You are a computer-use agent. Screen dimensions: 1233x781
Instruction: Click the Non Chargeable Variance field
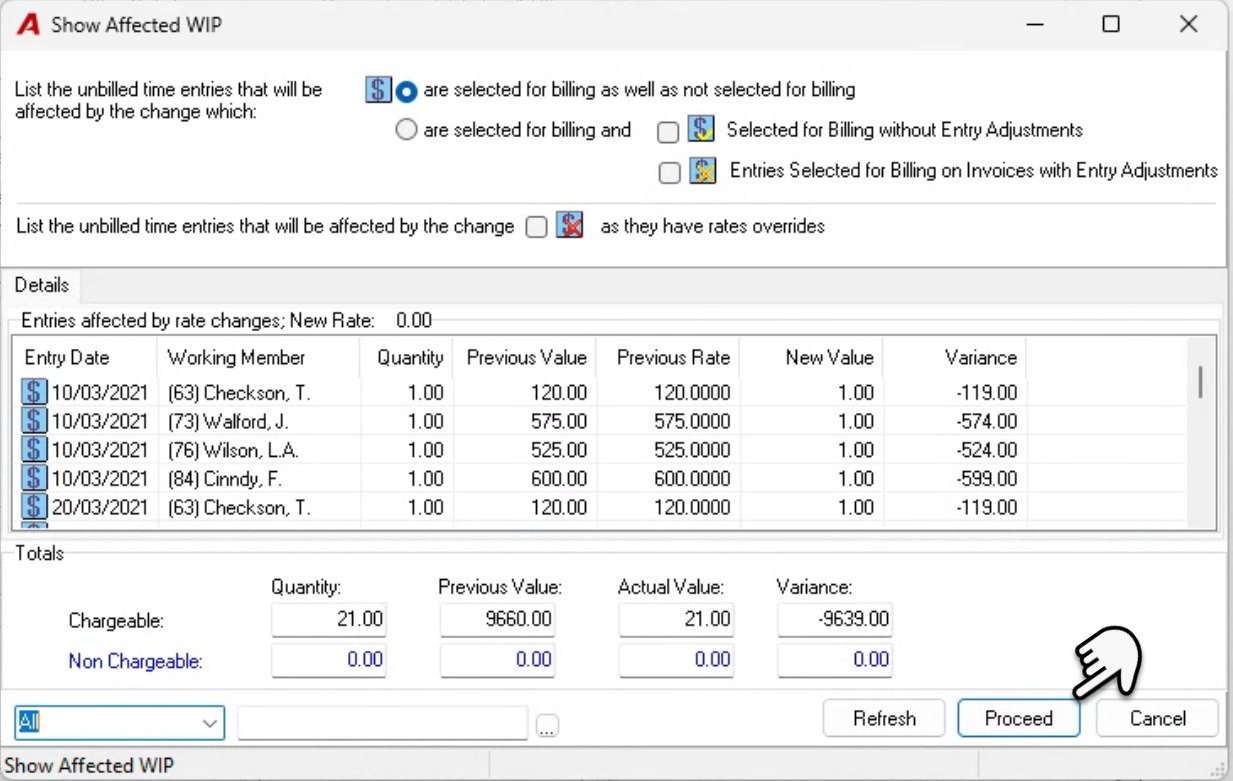point(835,660)
